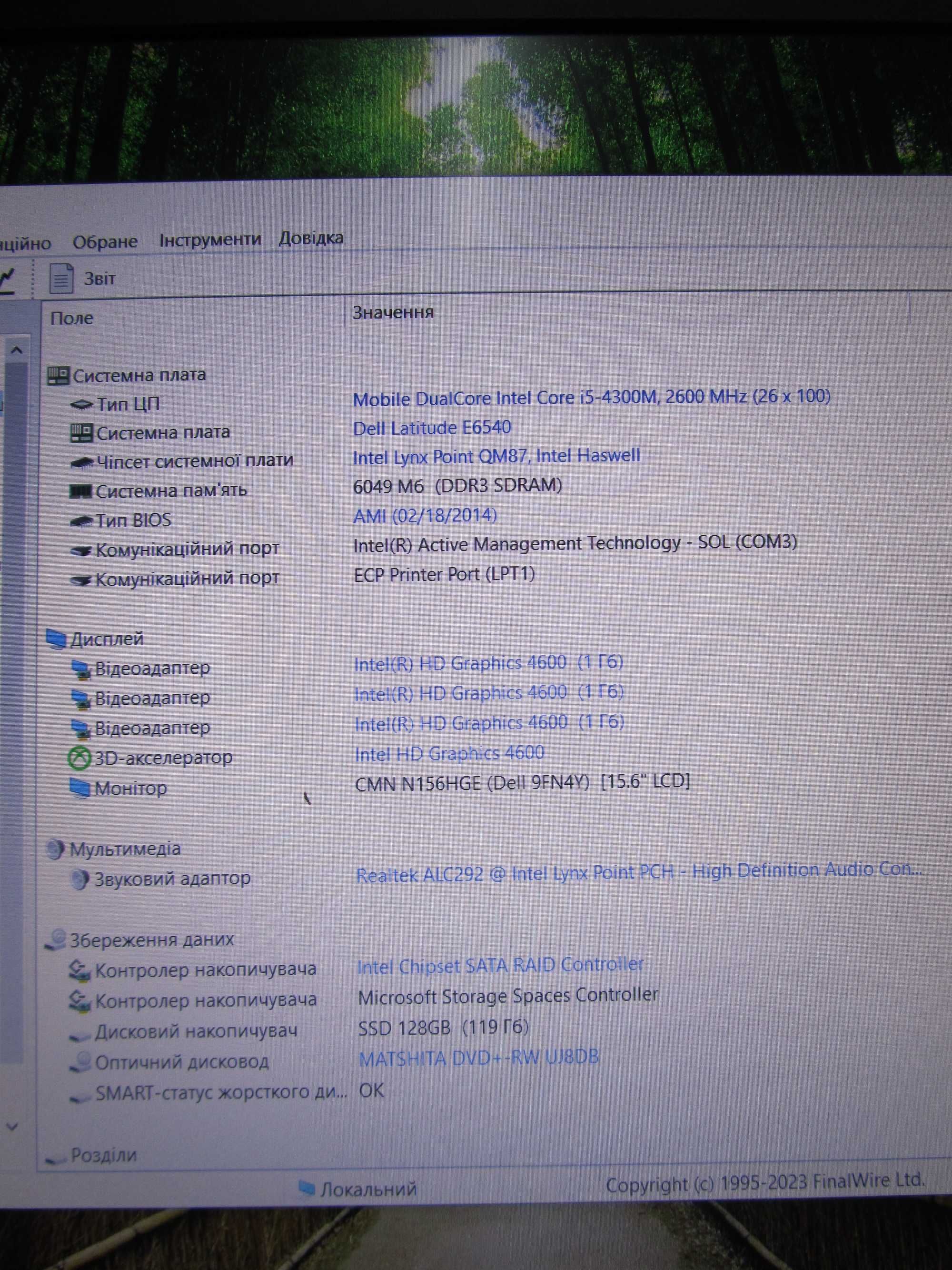Click the Звуковий адаптор speaker icon

coord(79,880)
